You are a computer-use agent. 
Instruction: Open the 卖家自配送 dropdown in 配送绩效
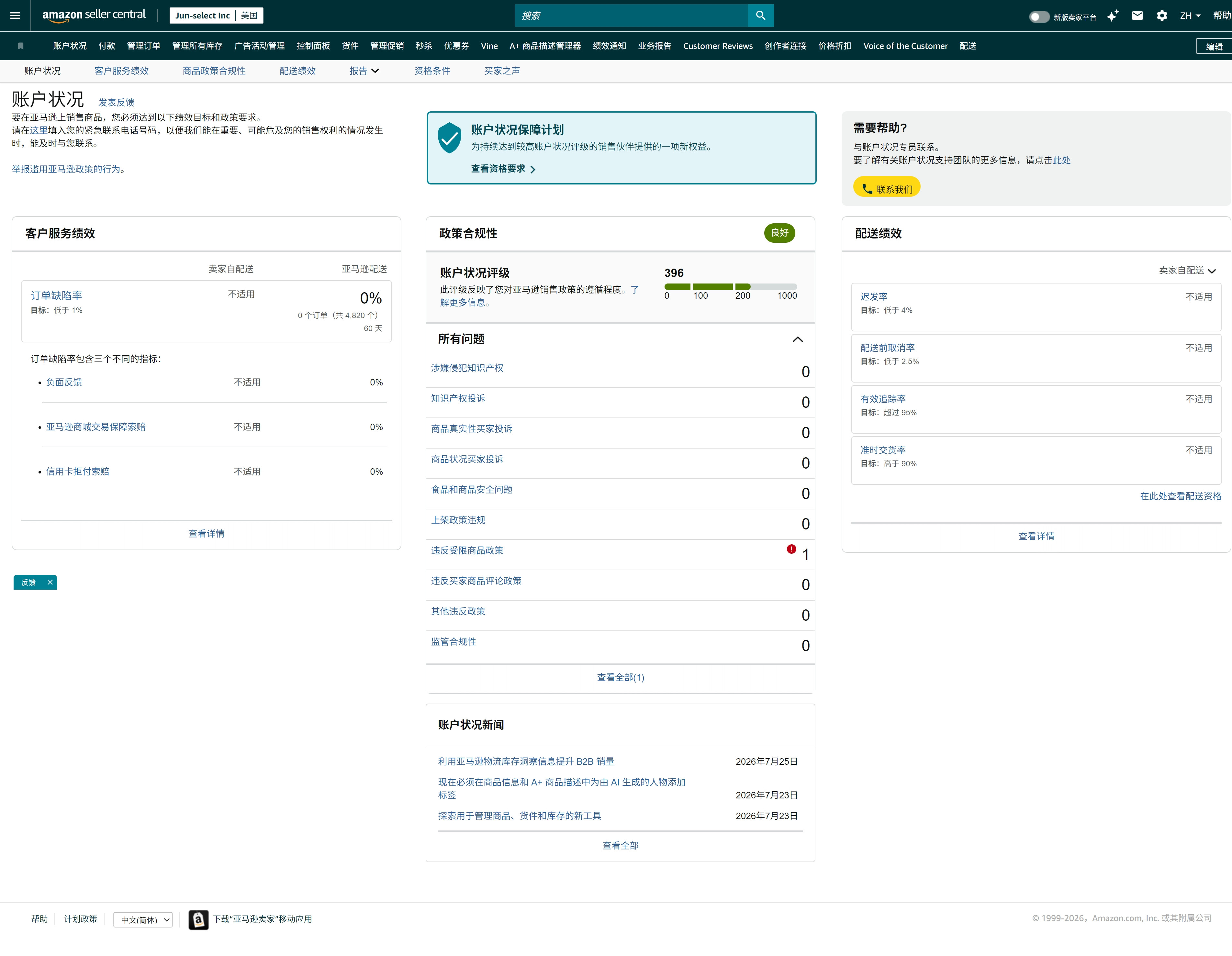[1187, 271]
